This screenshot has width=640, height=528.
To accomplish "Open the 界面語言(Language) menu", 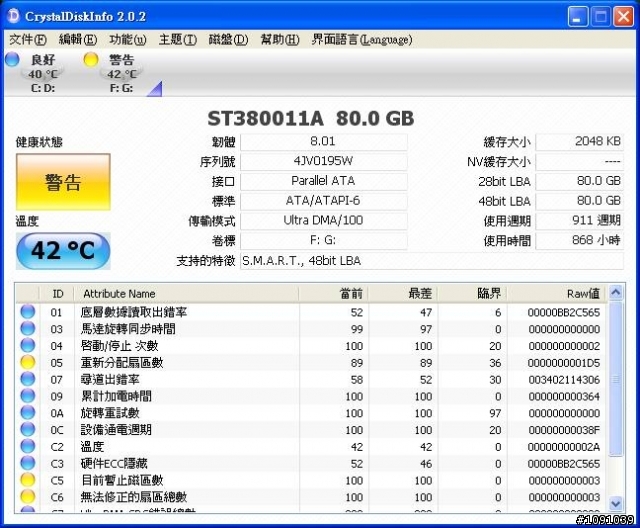I will coord(362,40).
